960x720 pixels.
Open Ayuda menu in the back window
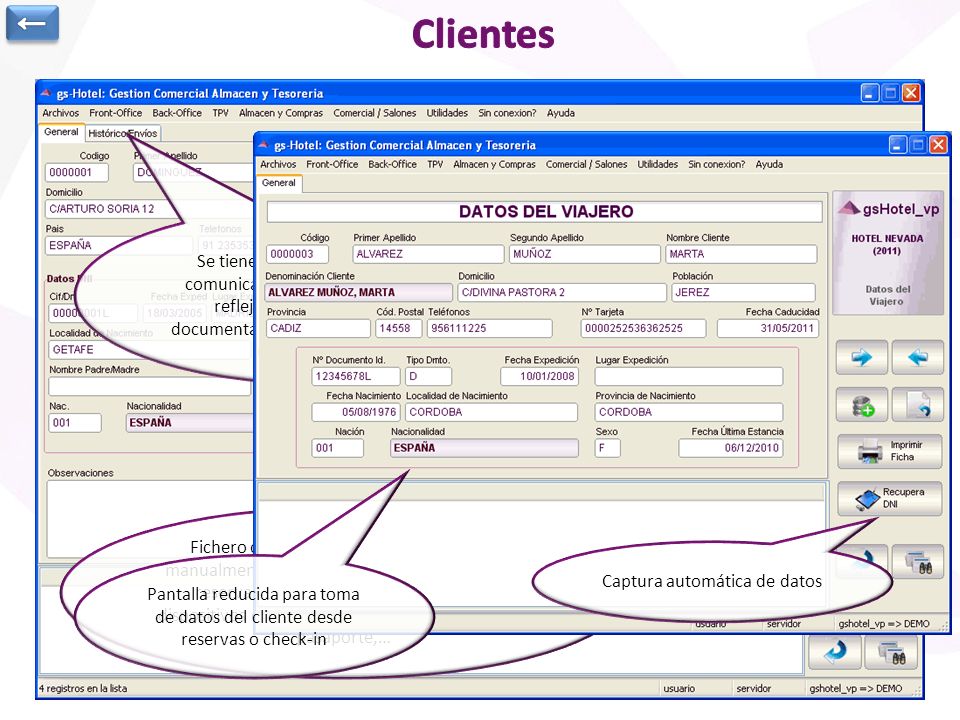click(x=561, y=113)
